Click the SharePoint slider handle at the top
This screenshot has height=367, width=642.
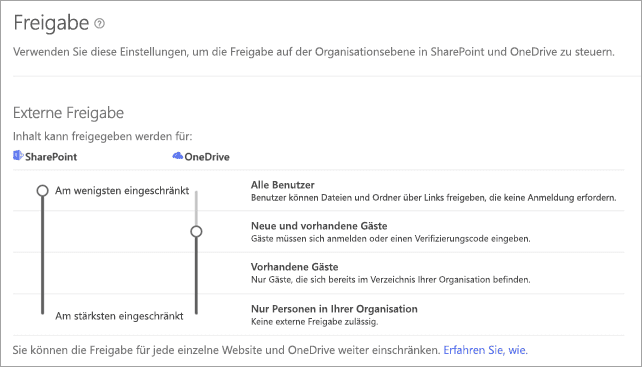pos(42,190)
